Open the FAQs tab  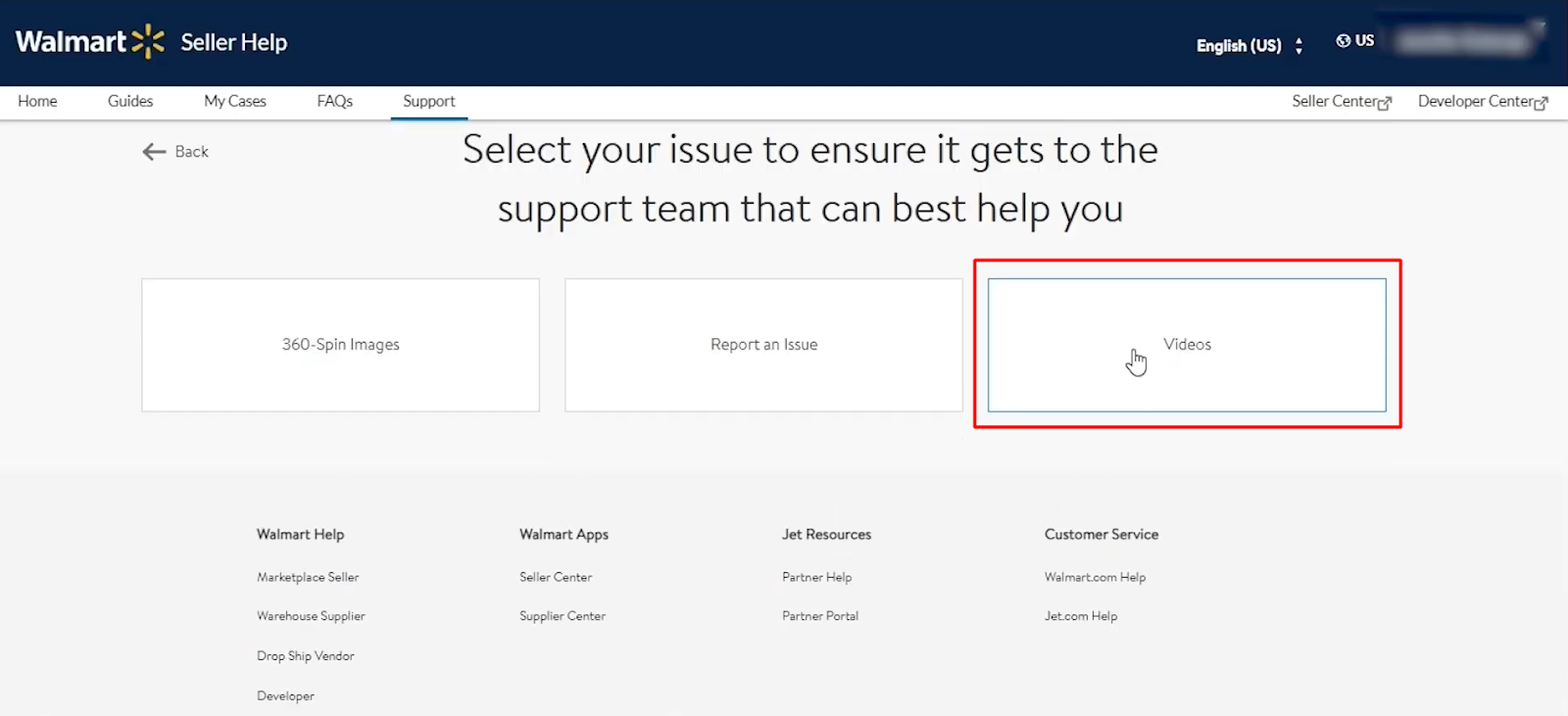pos(334,101)
